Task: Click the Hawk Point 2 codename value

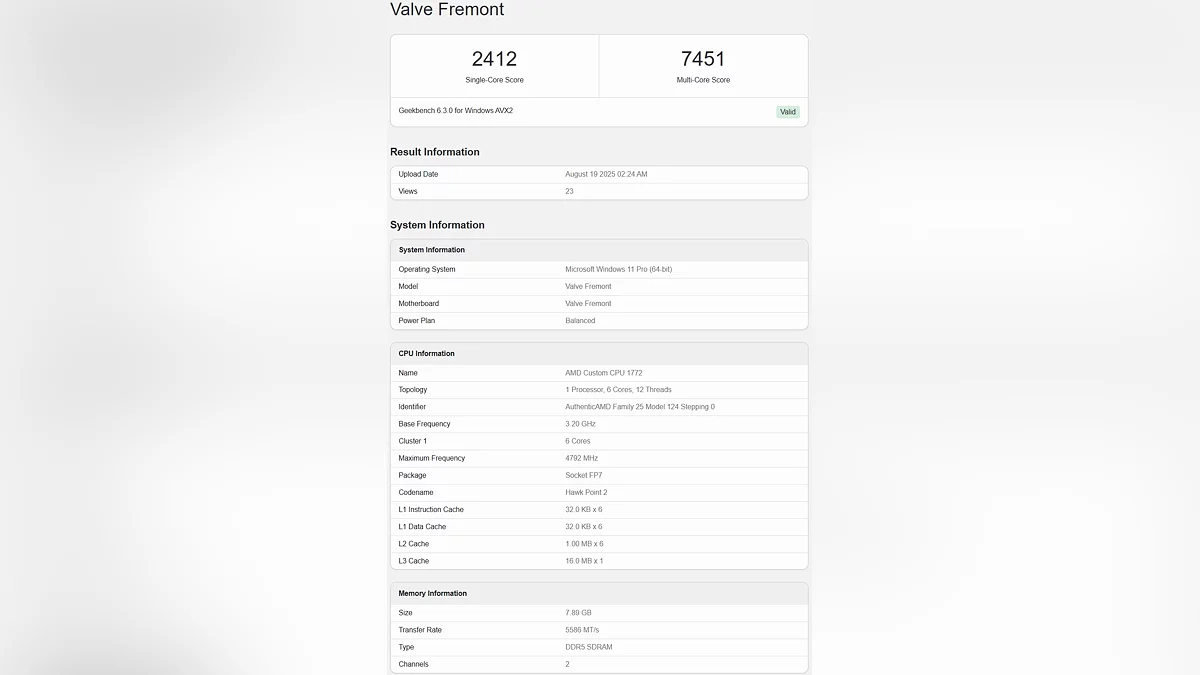Action: click(586, 492)
